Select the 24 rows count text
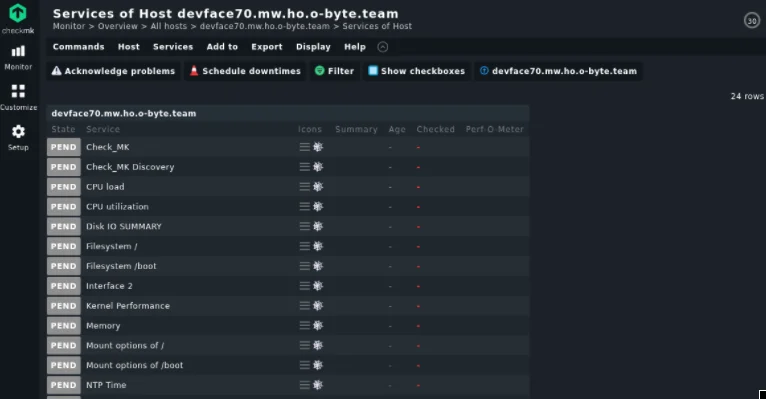This screenshot has height=399, width=766. point(747,96)
